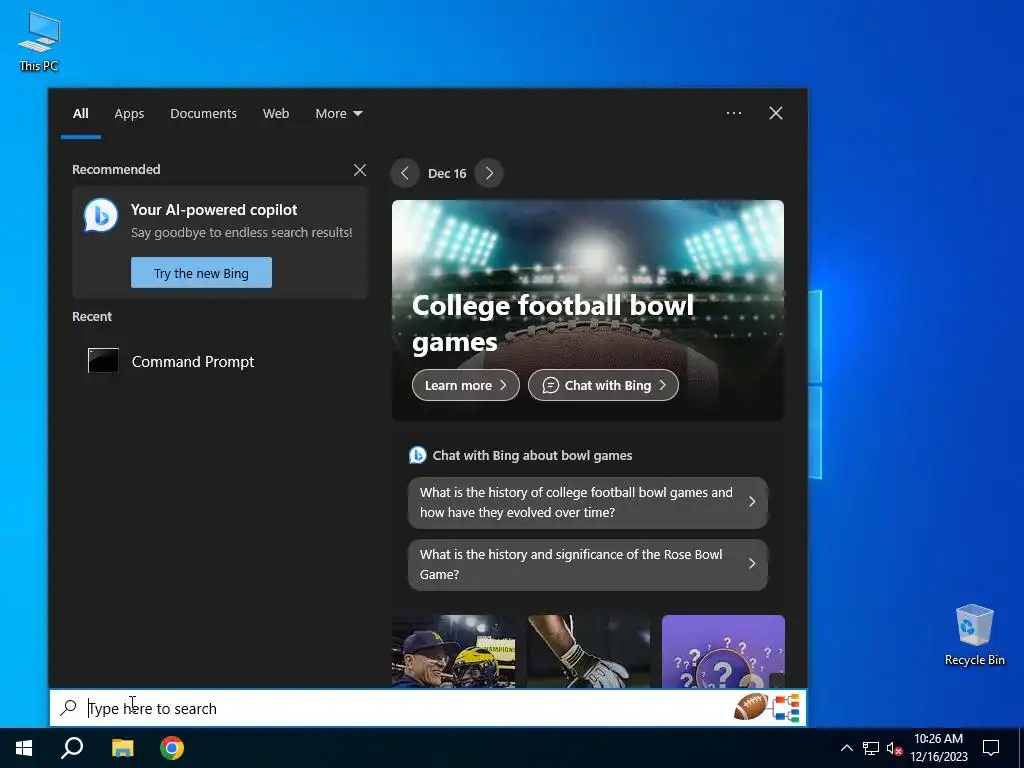Open the bowl games history evolution question
This screenshot has width=1024, height=768.
coord(587,502)
